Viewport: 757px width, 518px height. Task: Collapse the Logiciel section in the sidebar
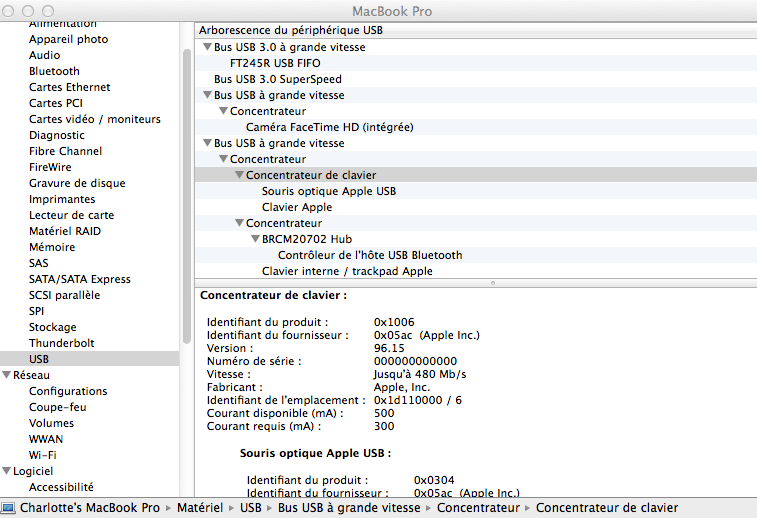(6, 471)
